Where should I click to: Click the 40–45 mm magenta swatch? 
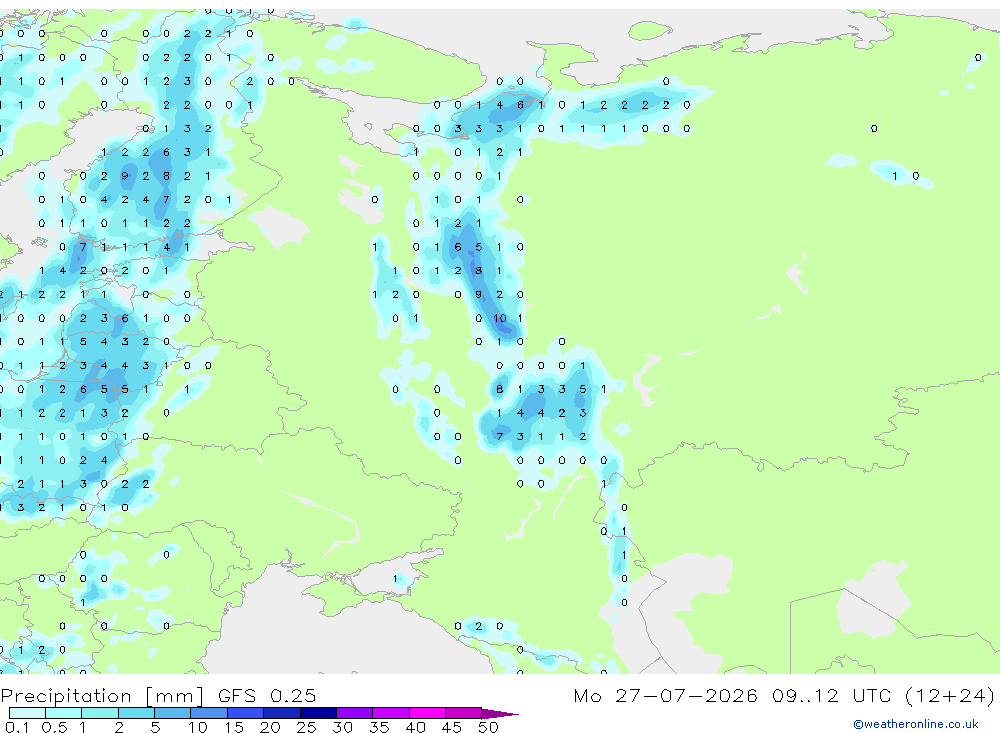[x=427, y=713]
